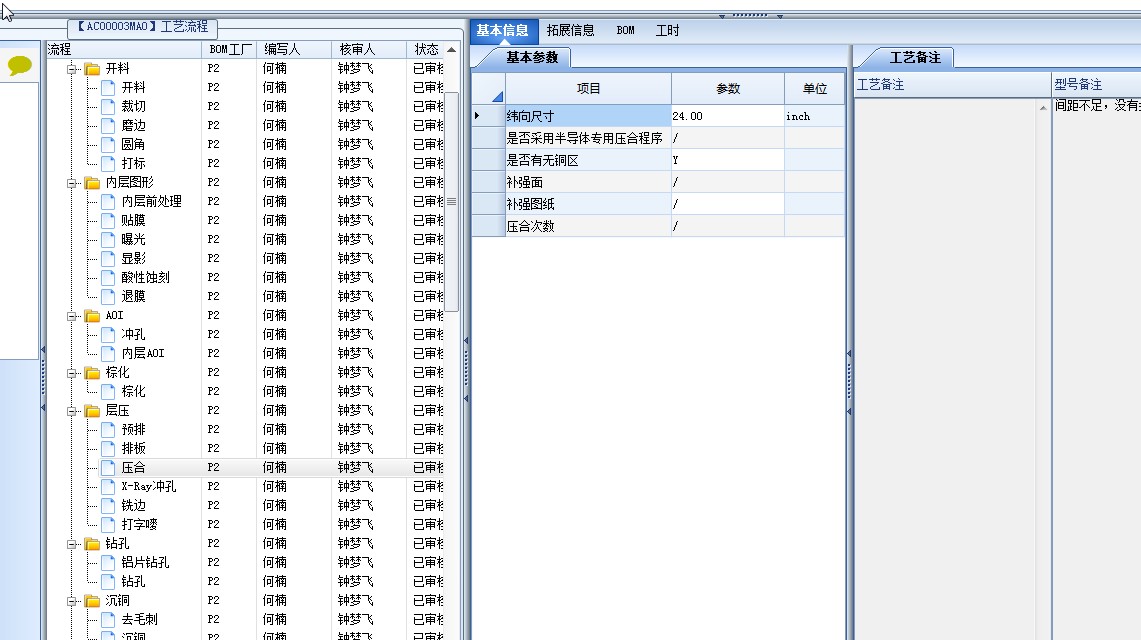
Task: Click the document icon beside 磨边
Action: (x=108, y=126)
